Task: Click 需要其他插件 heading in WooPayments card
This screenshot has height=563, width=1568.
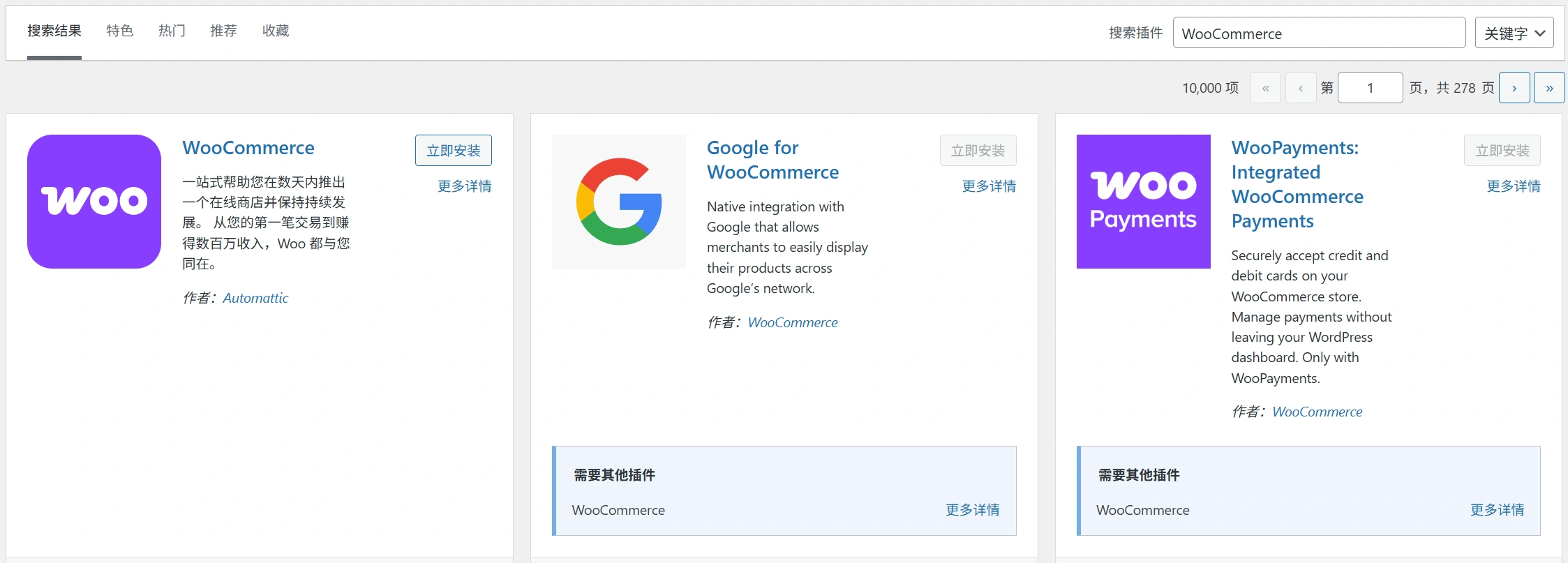Action: coord(1139,475)
